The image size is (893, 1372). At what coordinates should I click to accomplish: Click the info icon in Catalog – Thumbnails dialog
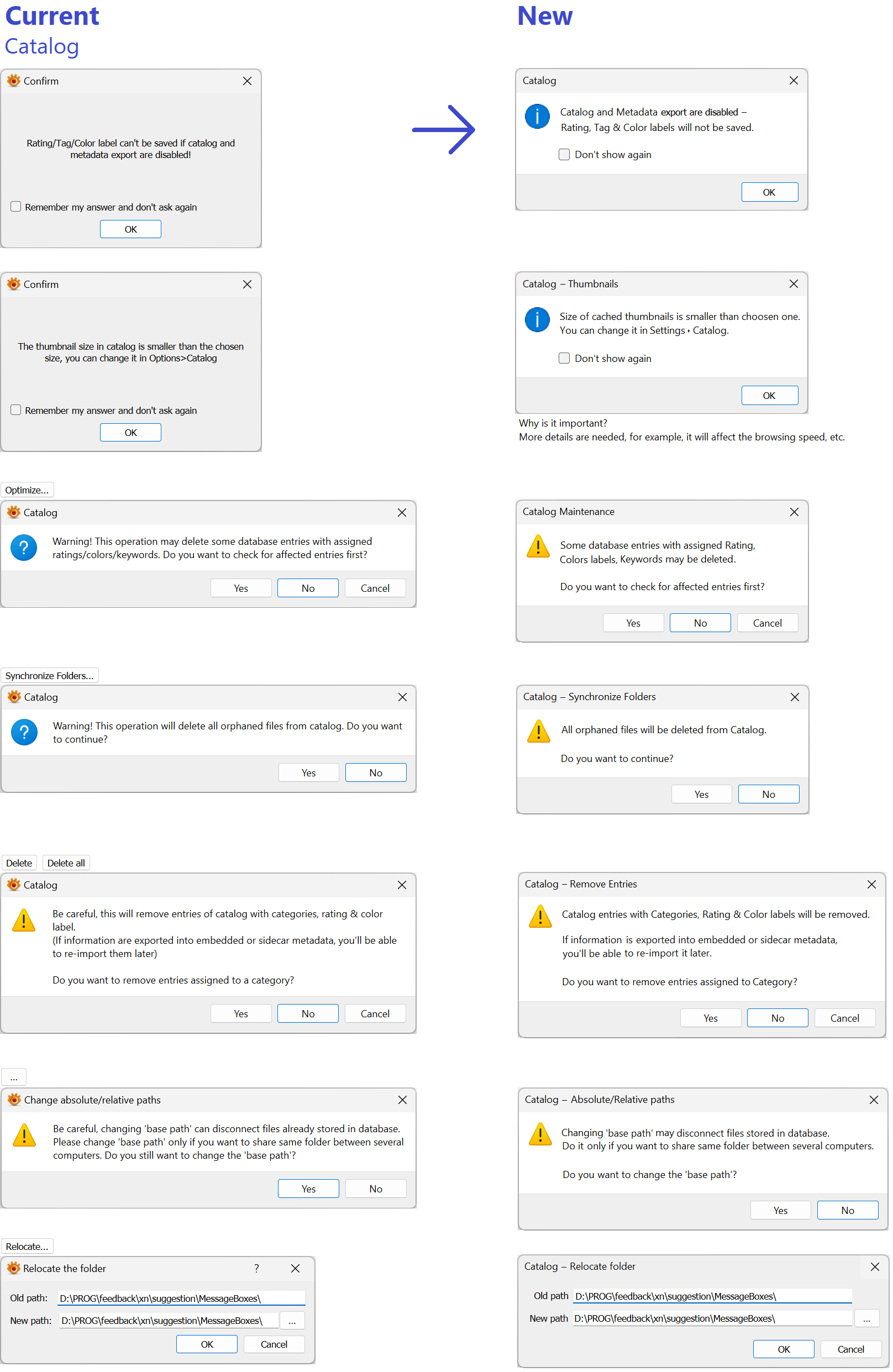coord(537,320)
